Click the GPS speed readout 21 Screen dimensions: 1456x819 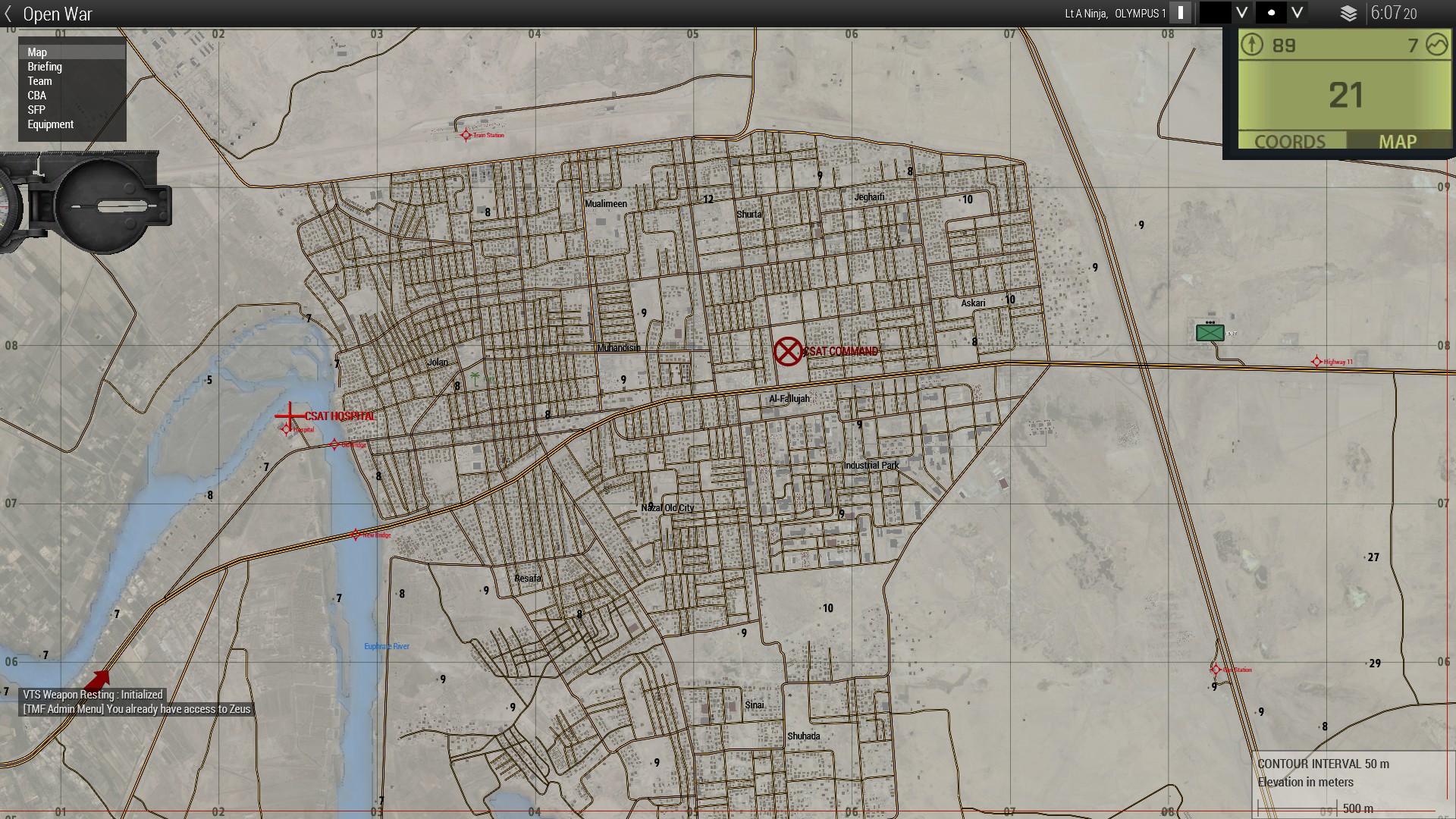click(x=1345, y=96)
